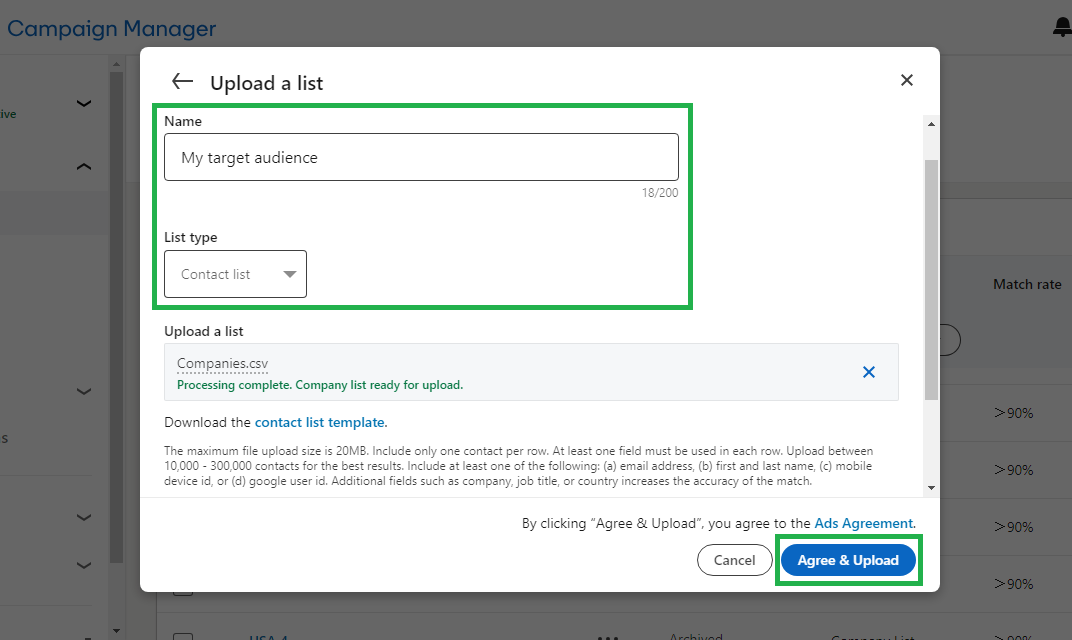This screenshot has height=640, width=1072.
Task: Open the List type dropdown
Action: pyautogui.click(x=235, y=274)
